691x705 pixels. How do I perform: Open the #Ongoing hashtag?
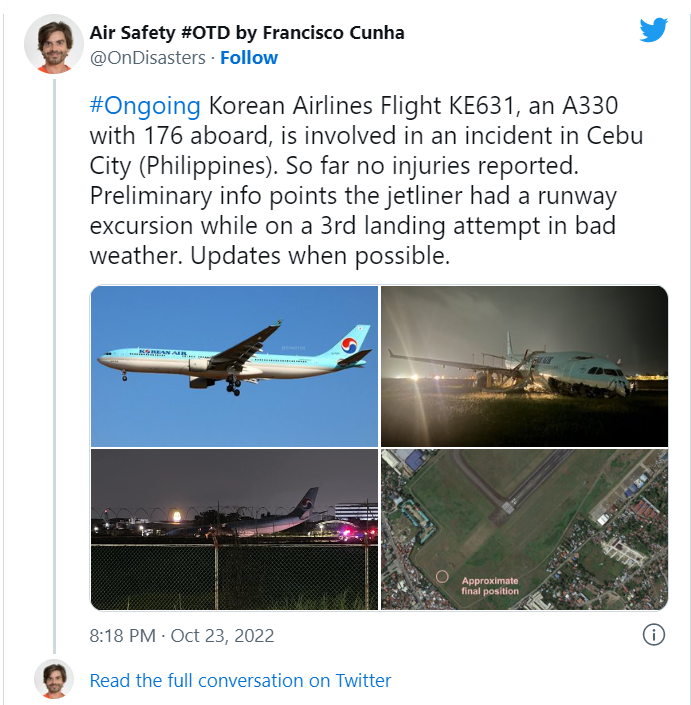145,106
